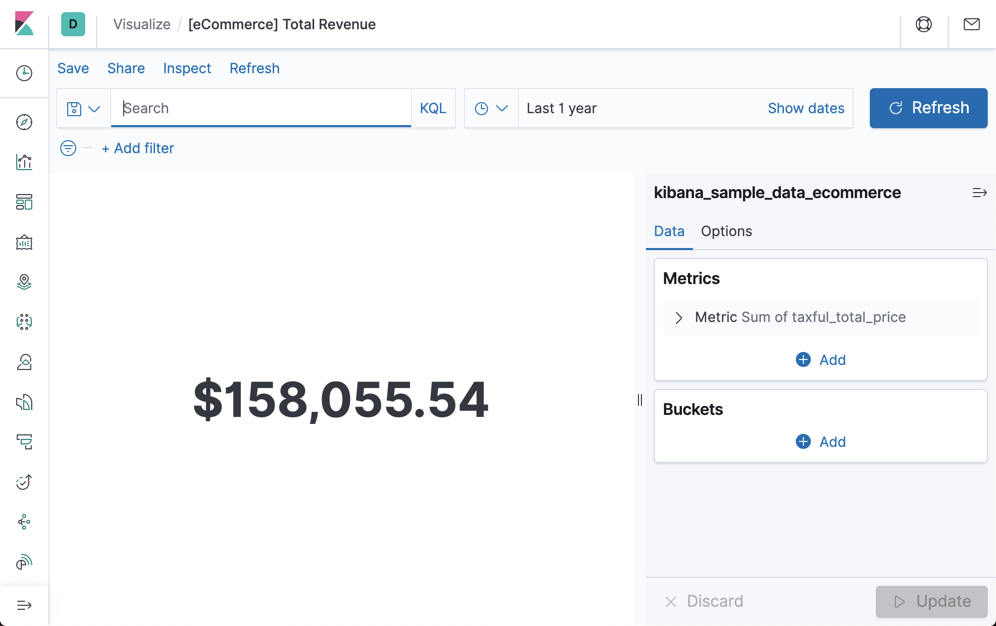Open APM icon in sidebar
996x626 pixels.
coord(24,442)
